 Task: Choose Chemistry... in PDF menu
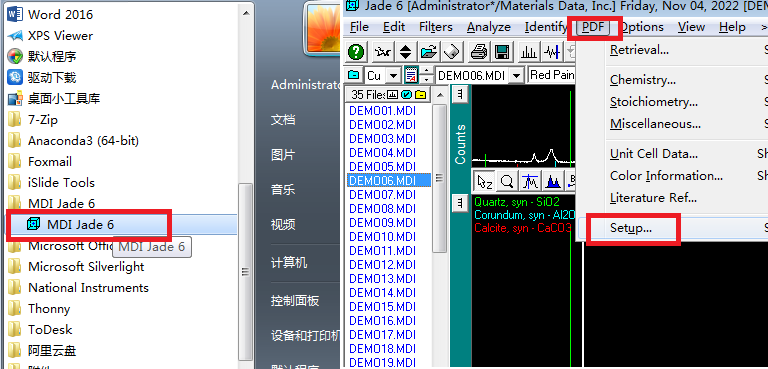643,80
